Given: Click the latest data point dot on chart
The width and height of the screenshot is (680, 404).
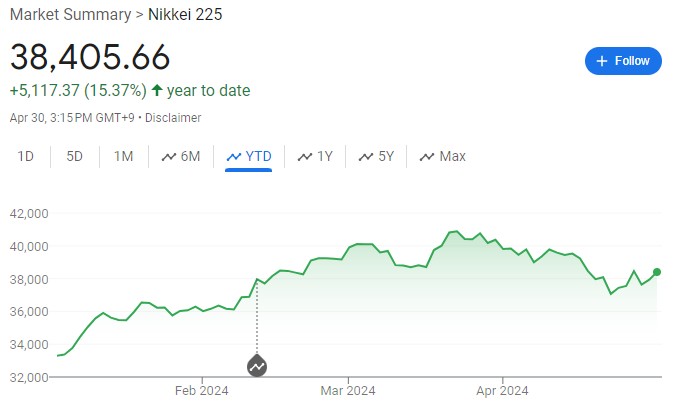Looking at the screenshot, I should [x=657, y=271].
